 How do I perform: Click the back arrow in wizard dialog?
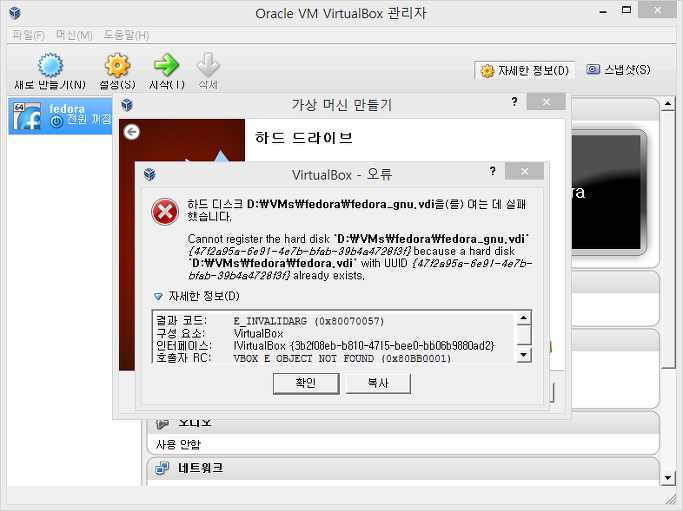coord(132,132)
